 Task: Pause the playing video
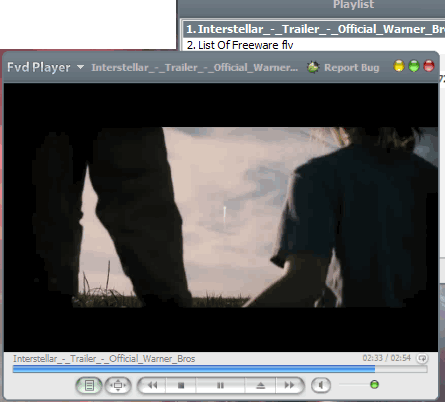tap(220, 385)
